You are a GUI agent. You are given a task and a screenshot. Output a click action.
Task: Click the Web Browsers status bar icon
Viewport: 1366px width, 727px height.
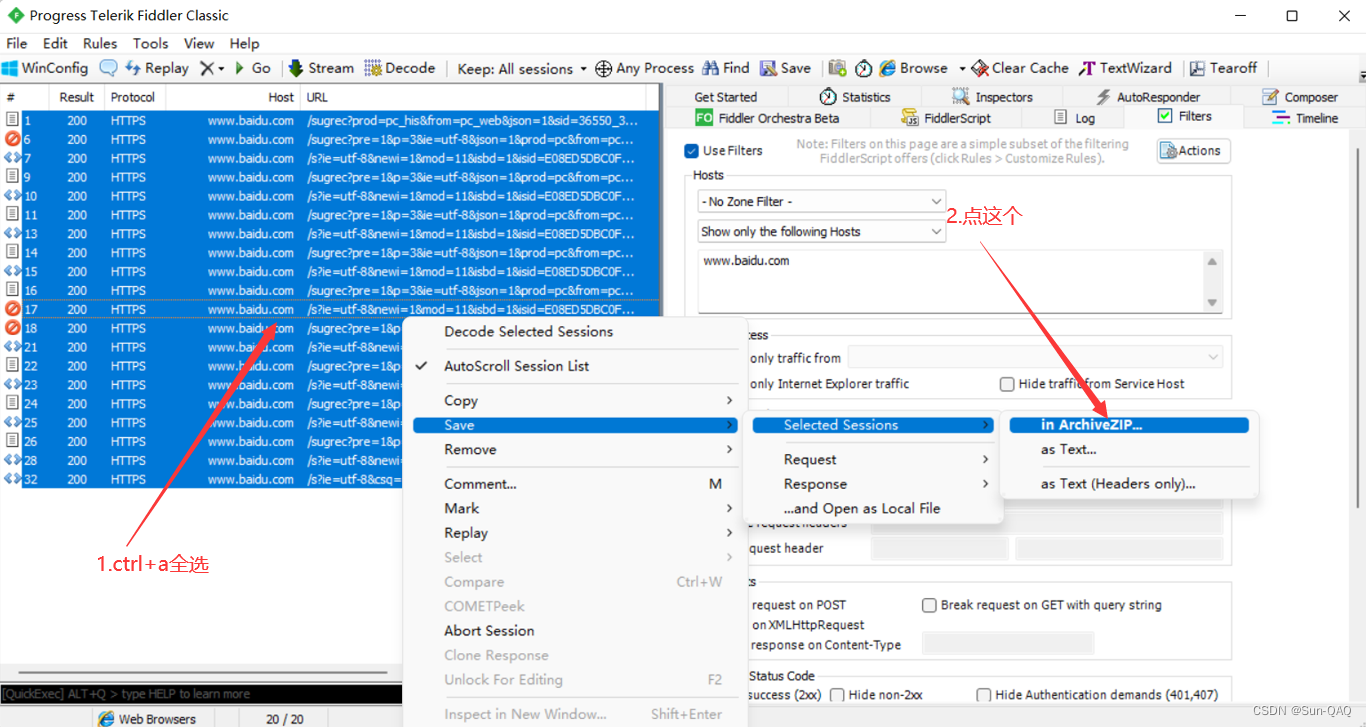tap(106, 719)
